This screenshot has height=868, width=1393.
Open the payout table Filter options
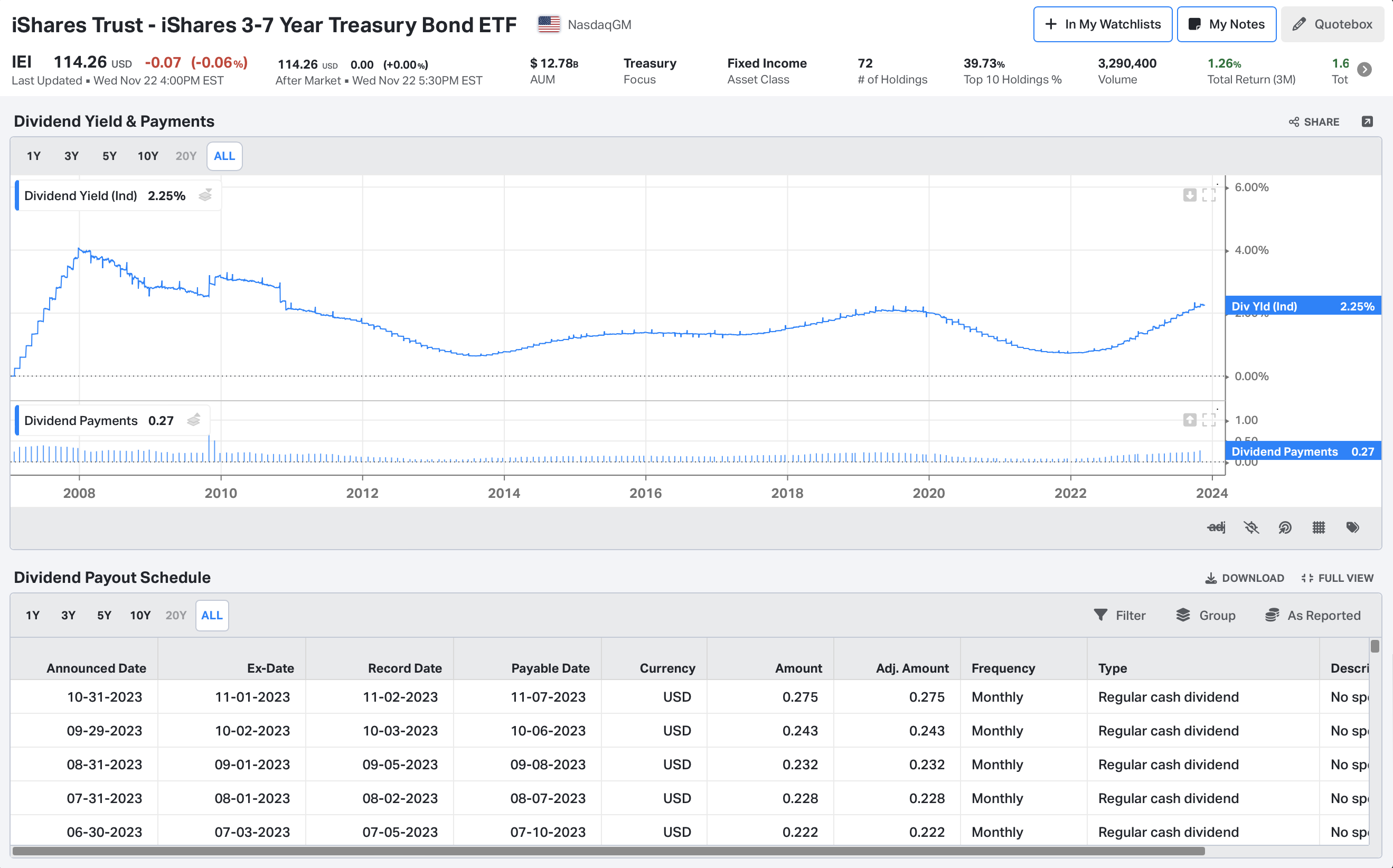tap(1119, 616)
